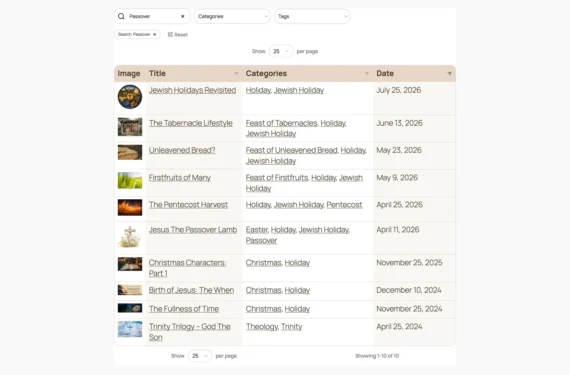The height and width of the screenshot is (375, 570).
Task: Open the Categories filter dropdown
Action: [x=232, y=16]
